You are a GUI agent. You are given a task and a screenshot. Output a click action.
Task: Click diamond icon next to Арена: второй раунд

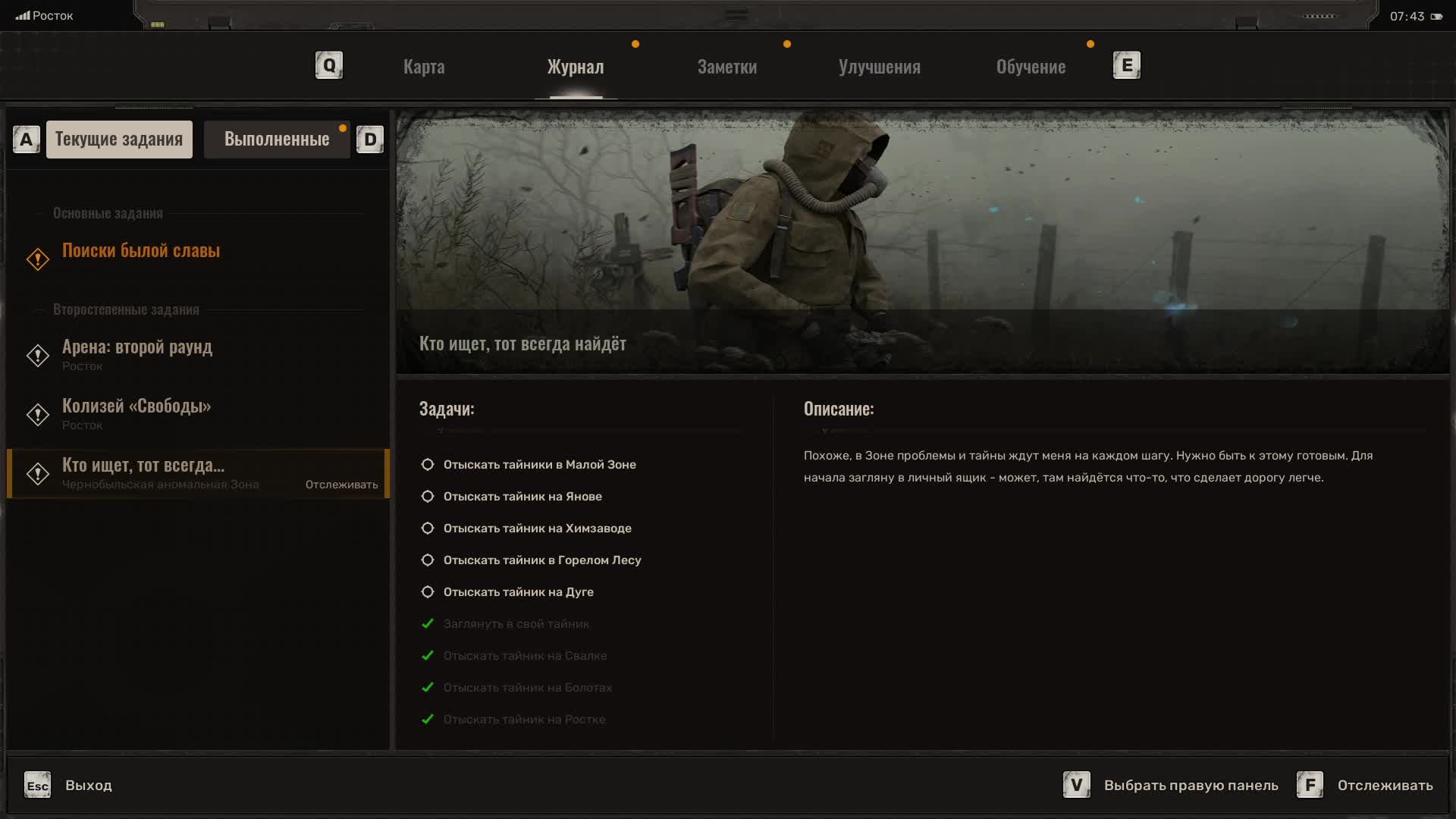[x=38, y=355]
